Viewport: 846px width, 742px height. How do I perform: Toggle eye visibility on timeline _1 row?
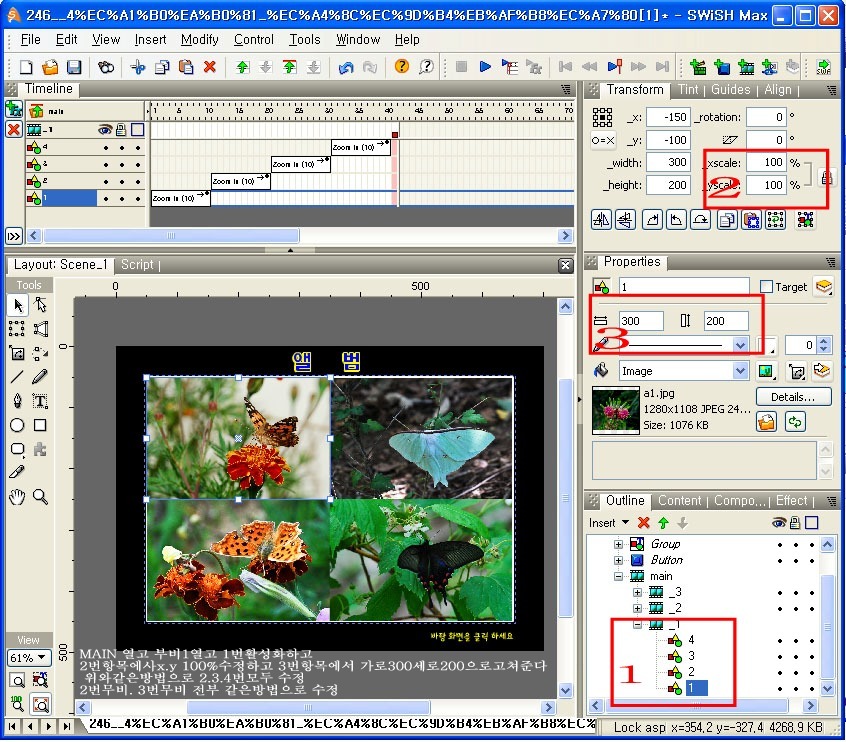(105, 130)
